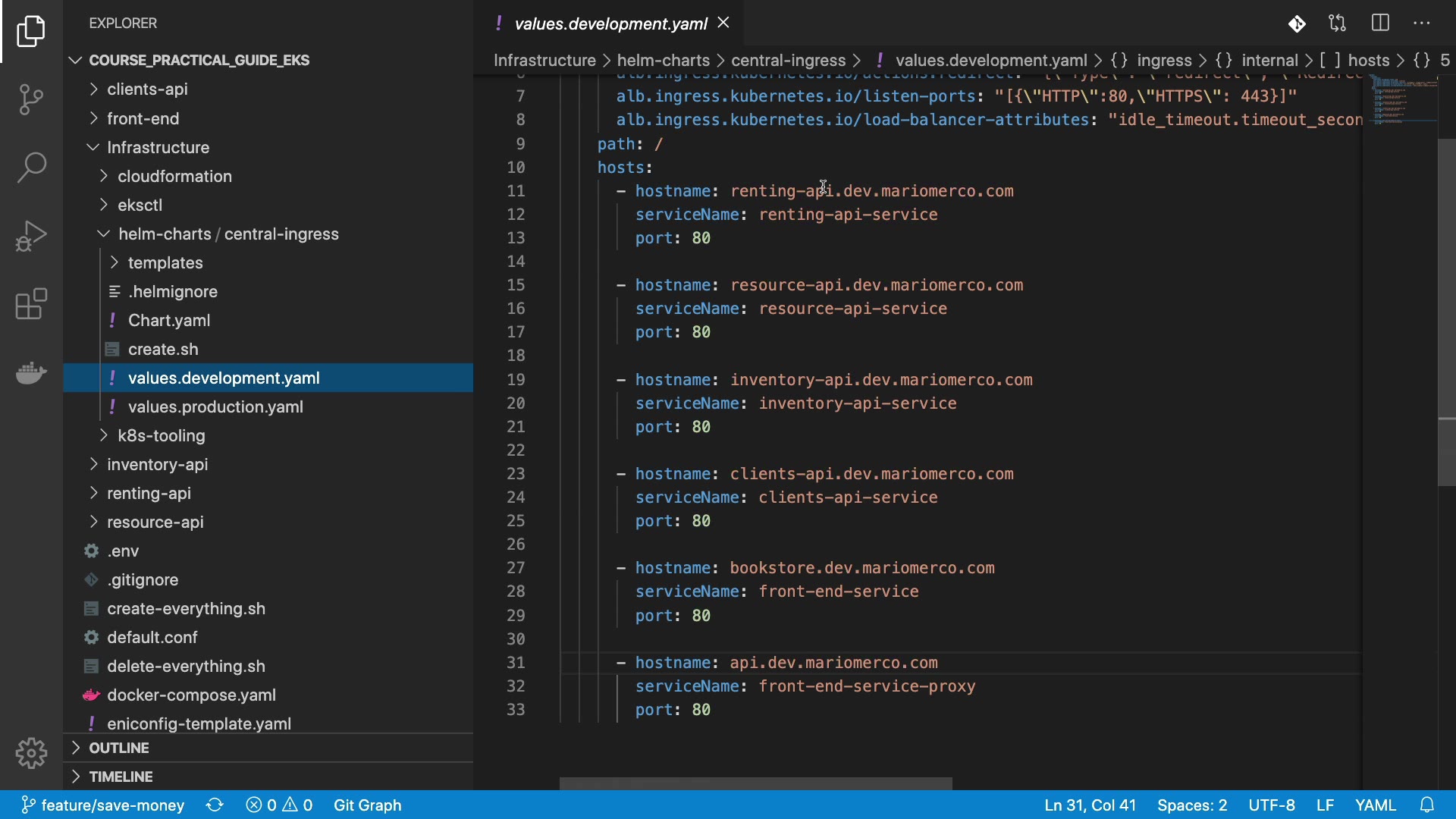Collapse the Infrastructure folder
1456x819 pixels.
[x=158, y=148]
